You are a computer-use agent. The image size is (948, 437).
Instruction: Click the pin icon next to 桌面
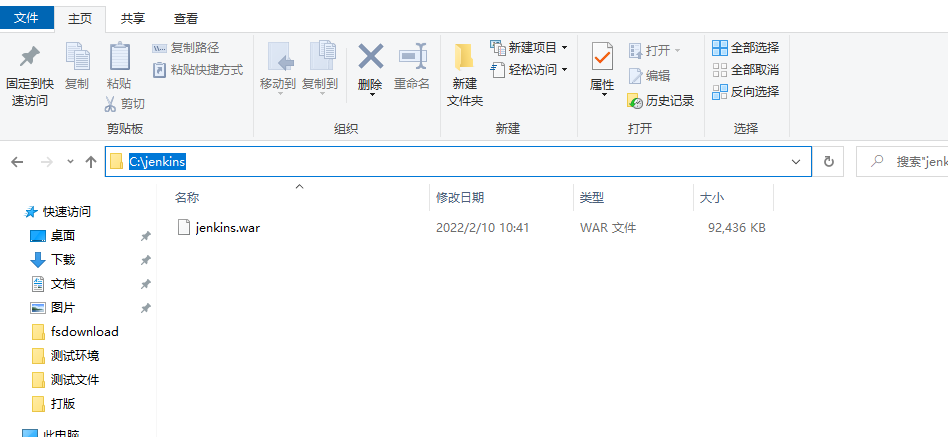pyautogui.click(x=146, y=236)
